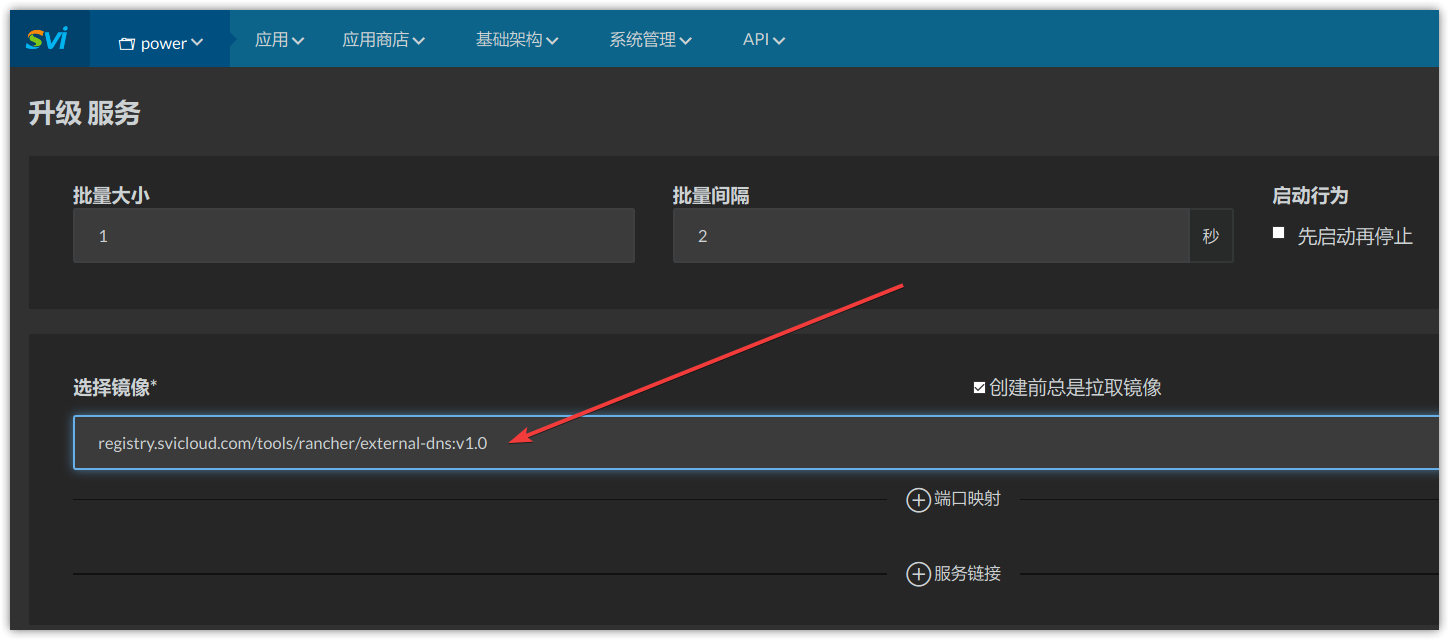Open the 应用 menu
This screenshot has height=640, width=1449.
point(280,39)
